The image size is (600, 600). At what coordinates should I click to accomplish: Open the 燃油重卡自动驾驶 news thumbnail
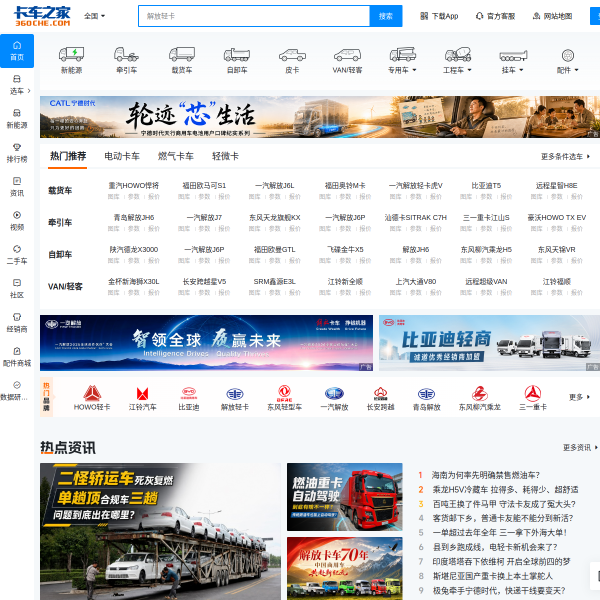[x=345, y=497]
